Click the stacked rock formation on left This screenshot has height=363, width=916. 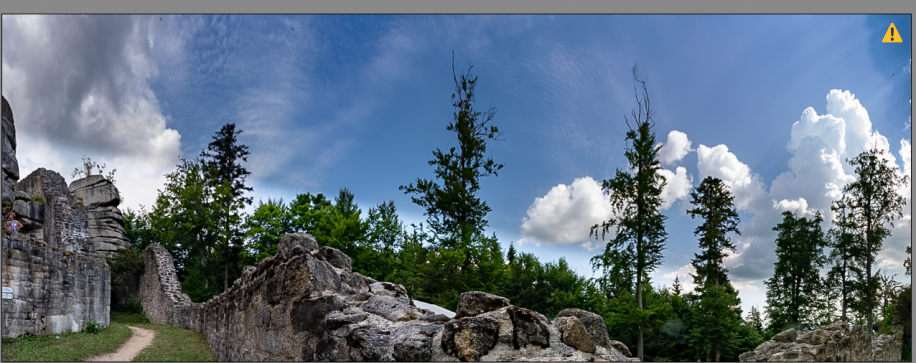pyautogui.click(x=98, y=213)
